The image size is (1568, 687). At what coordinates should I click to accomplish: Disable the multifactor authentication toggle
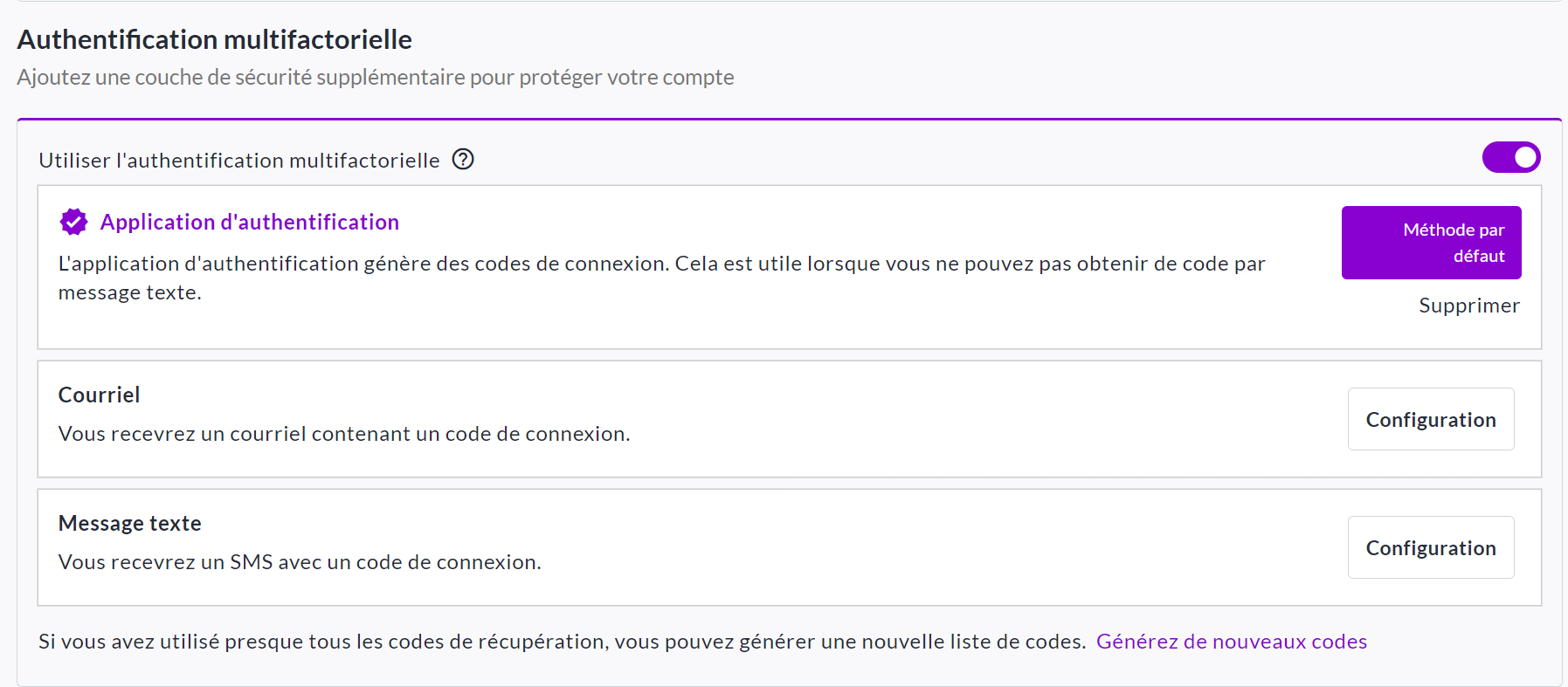1511,158
